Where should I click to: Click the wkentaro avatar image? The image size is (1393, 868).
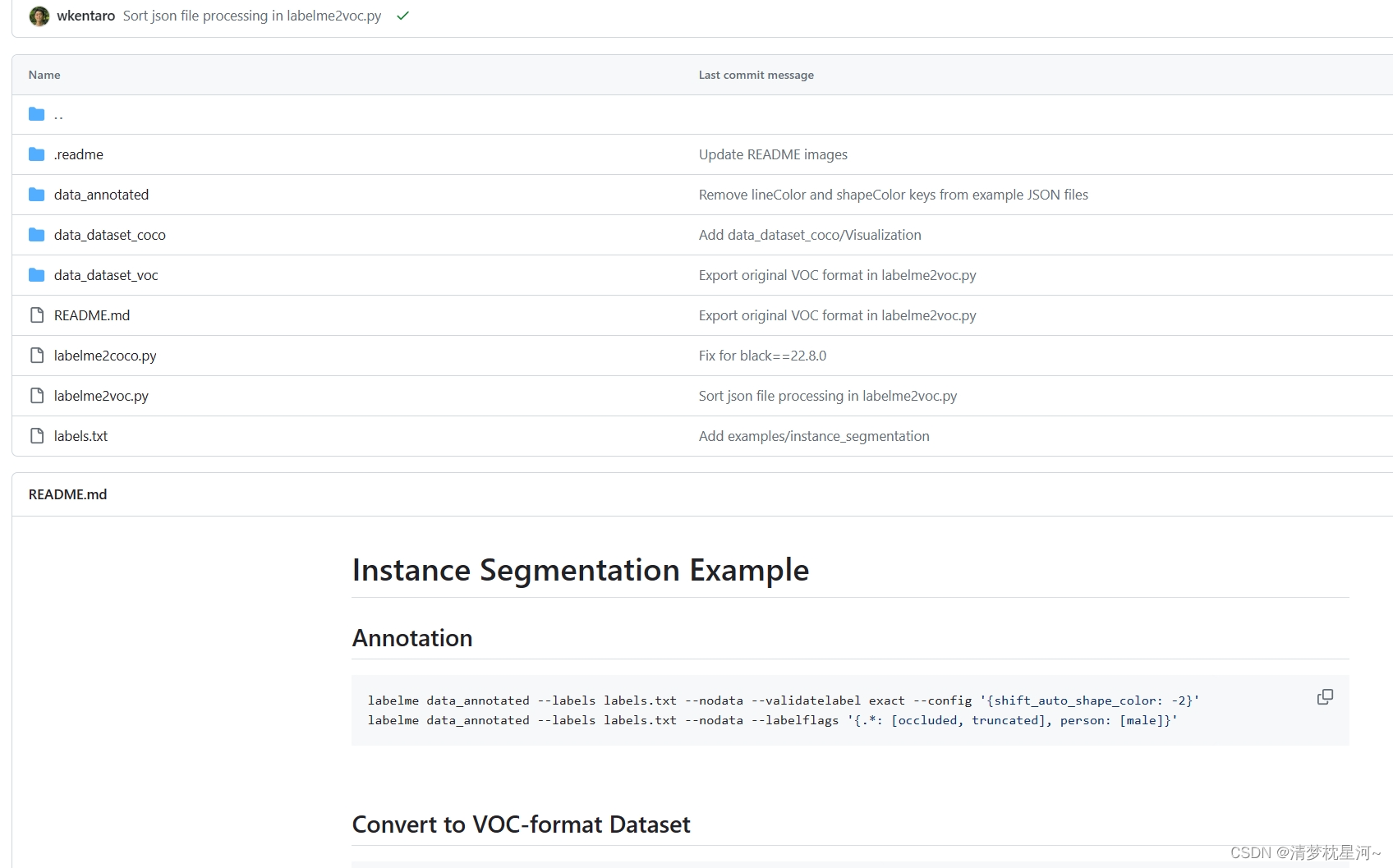point(39,16)
